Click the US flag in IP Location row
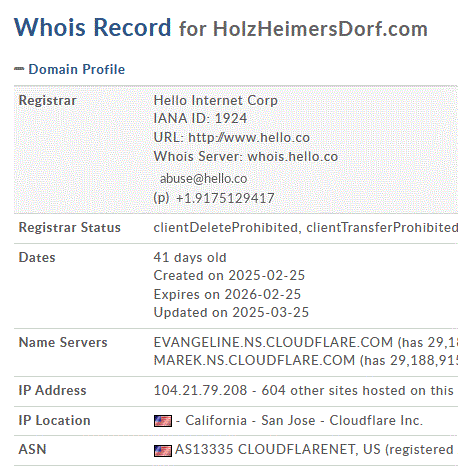 pos(163,421)
